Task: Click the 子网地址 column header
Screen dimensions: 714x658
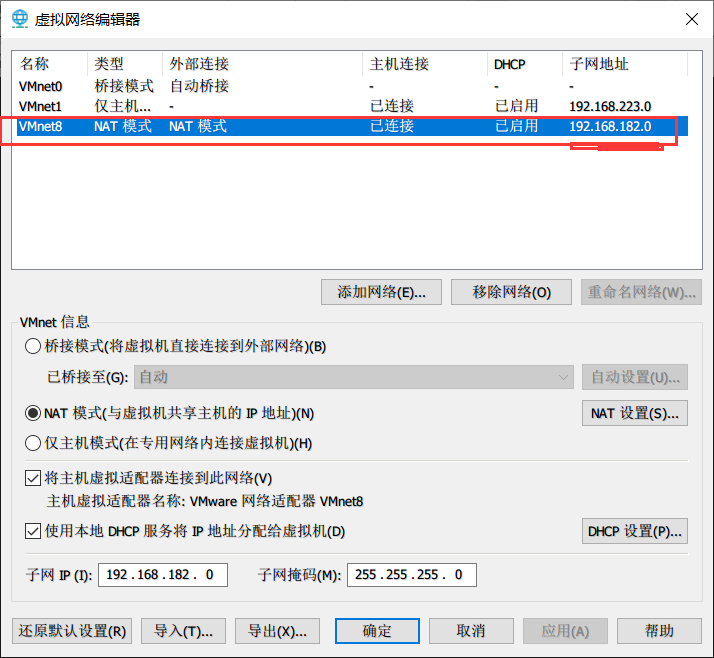Action: tap(625, 64)
